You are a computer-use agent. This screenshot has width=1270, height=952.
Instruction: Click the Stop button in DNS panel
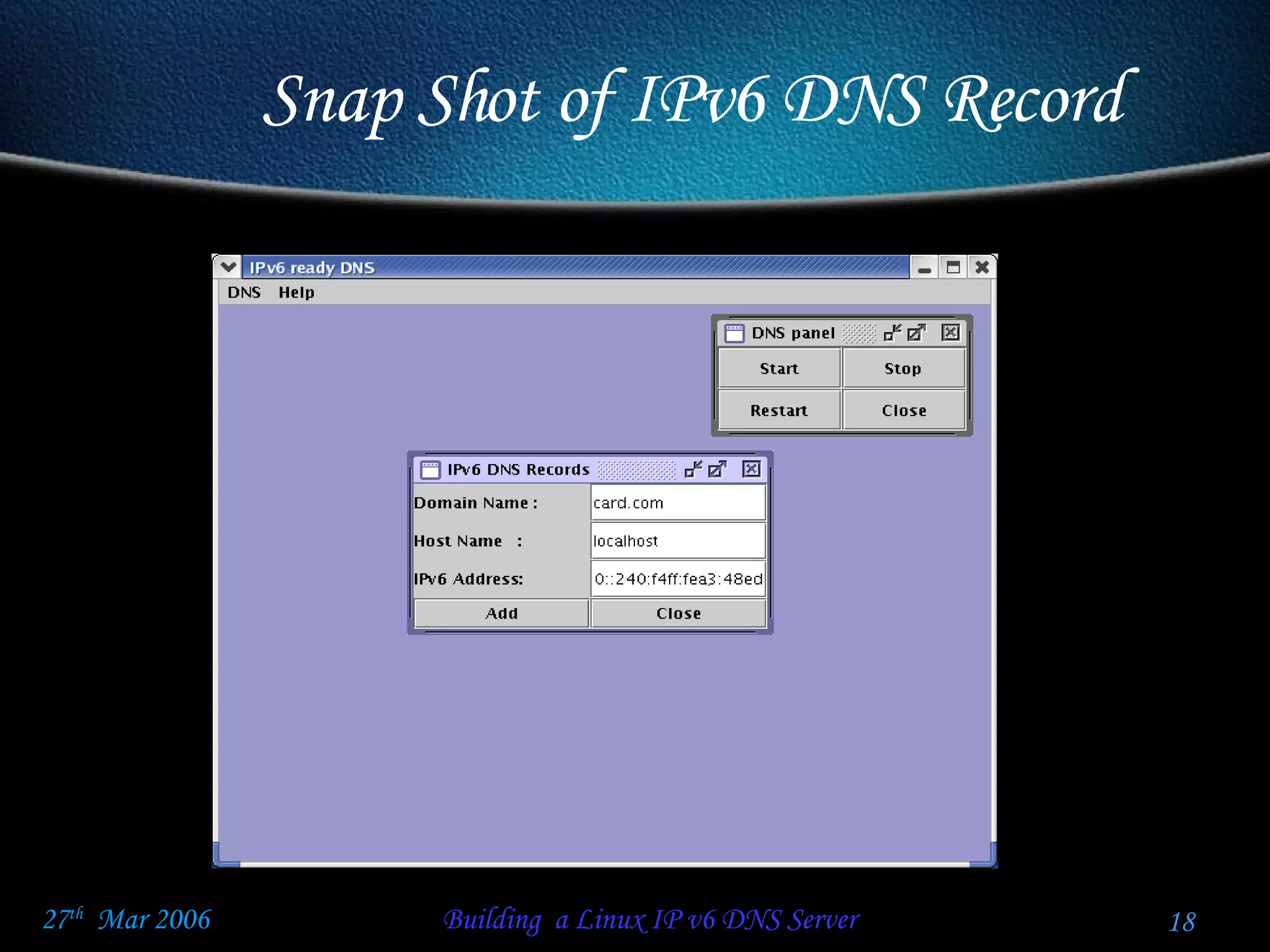click(x=903, y=368)
